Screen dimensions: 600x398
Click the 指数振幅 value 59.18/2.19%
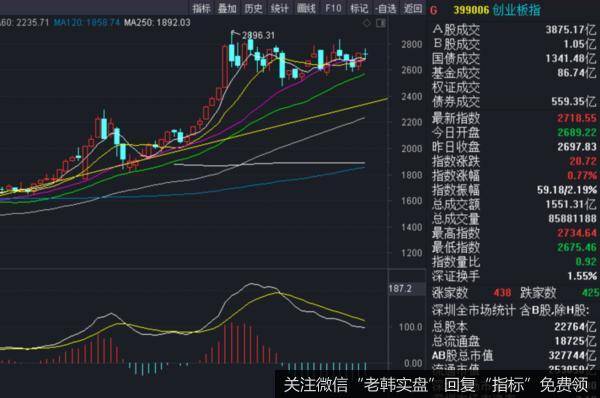click(x=567, y=190)
